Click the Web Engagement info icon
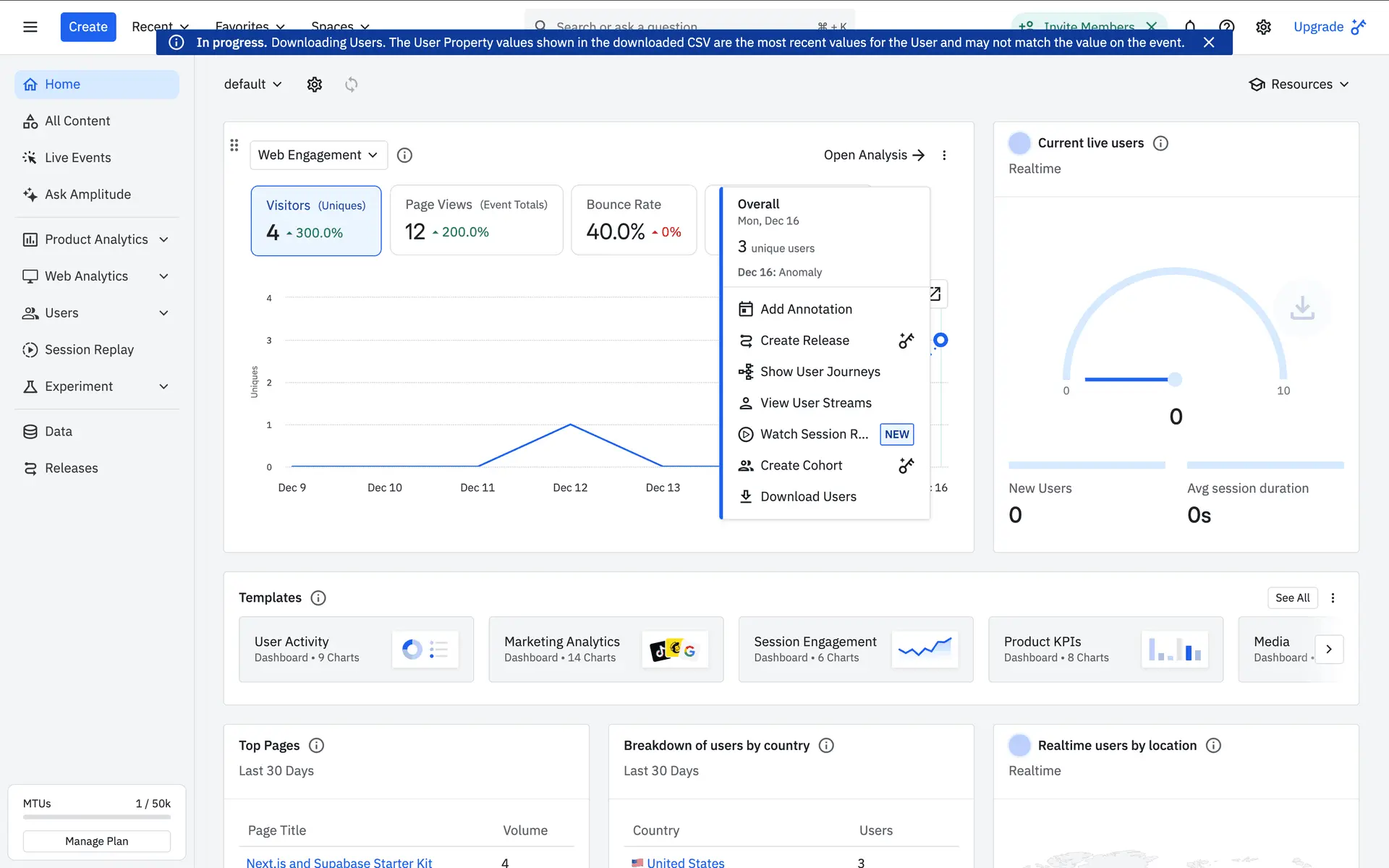This screenshot has height=868, width=1389. pos(404,155)
